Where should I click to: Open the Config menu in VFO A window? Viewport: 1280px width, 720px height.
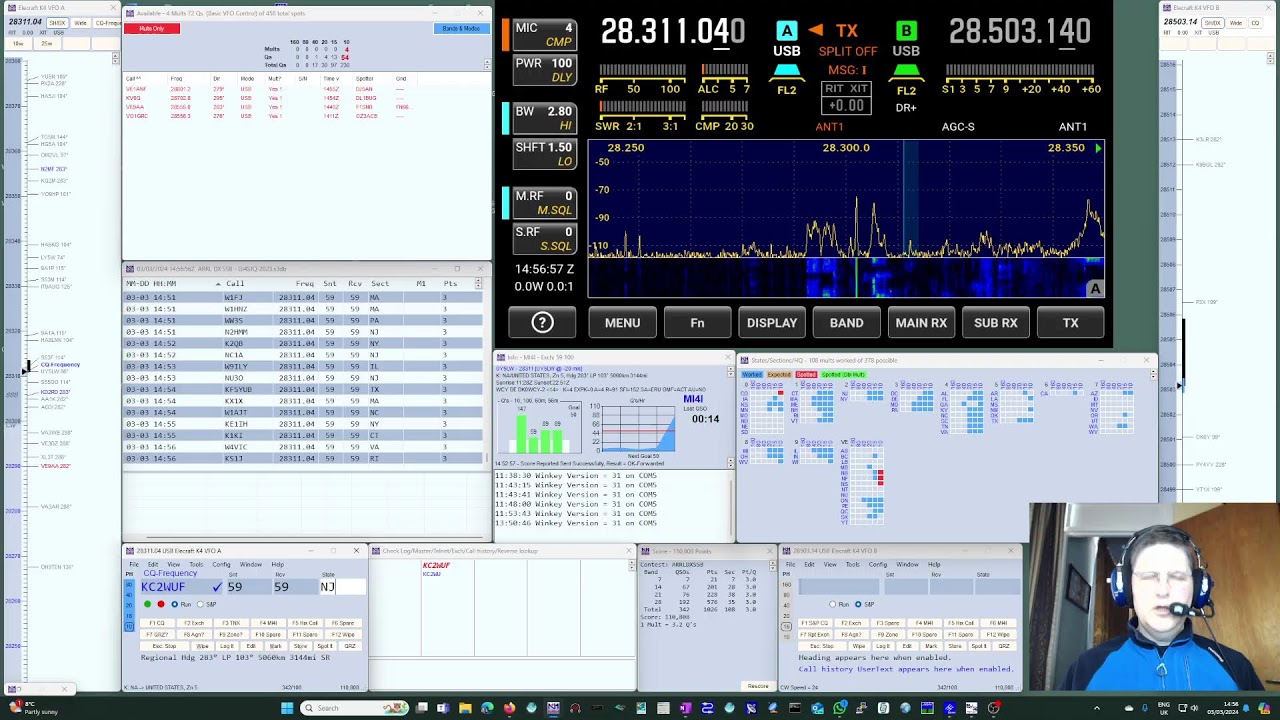[221, 564]
